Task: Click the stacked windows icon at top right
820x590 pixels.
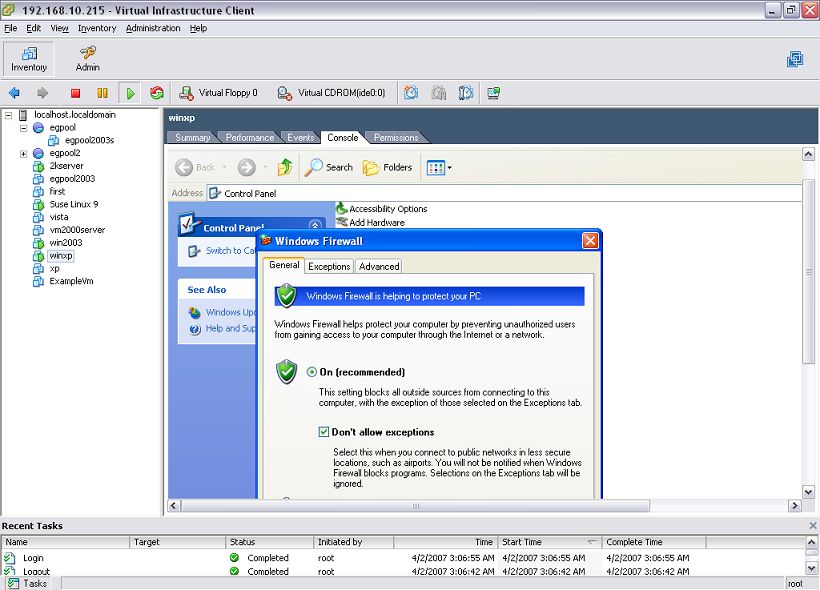Action: pos(795,59)
